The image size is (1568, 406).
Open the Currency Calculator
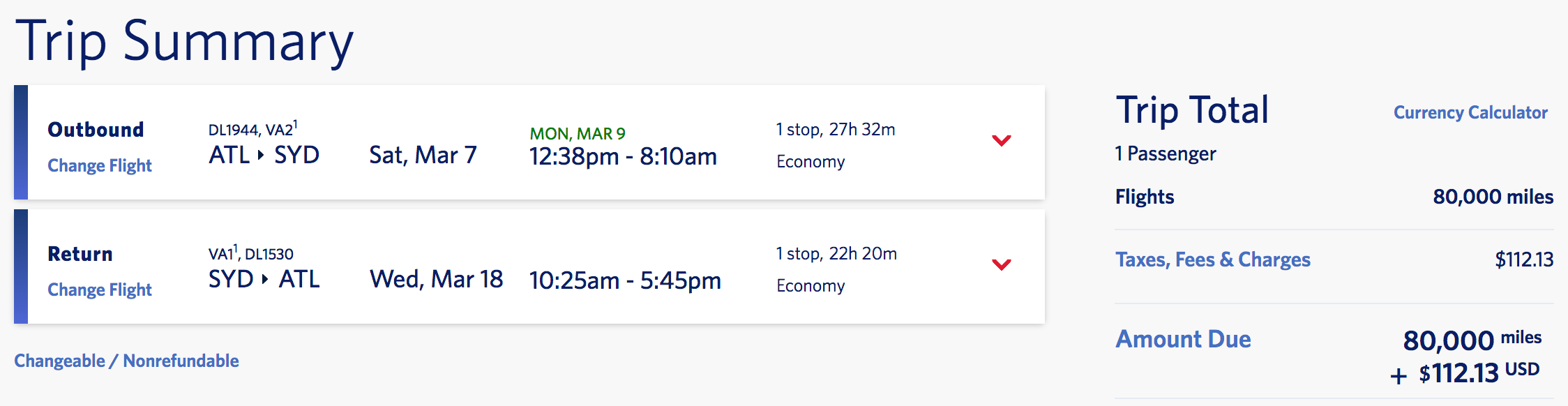pyautogui.click(x=1470, y=113)
